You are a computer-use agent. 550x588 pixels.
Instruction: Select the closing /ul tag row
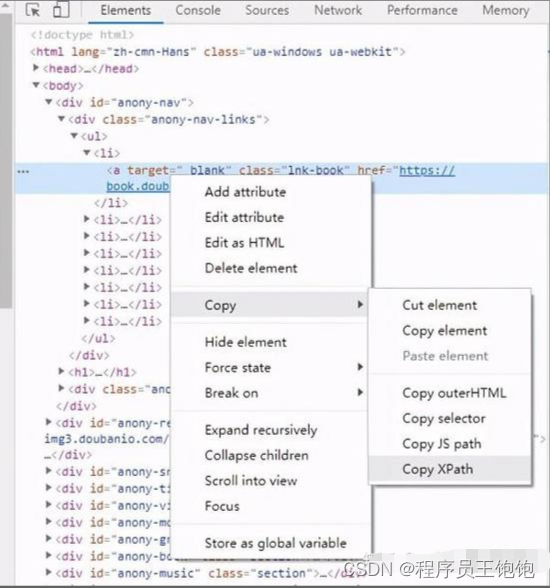click(98, 338)
